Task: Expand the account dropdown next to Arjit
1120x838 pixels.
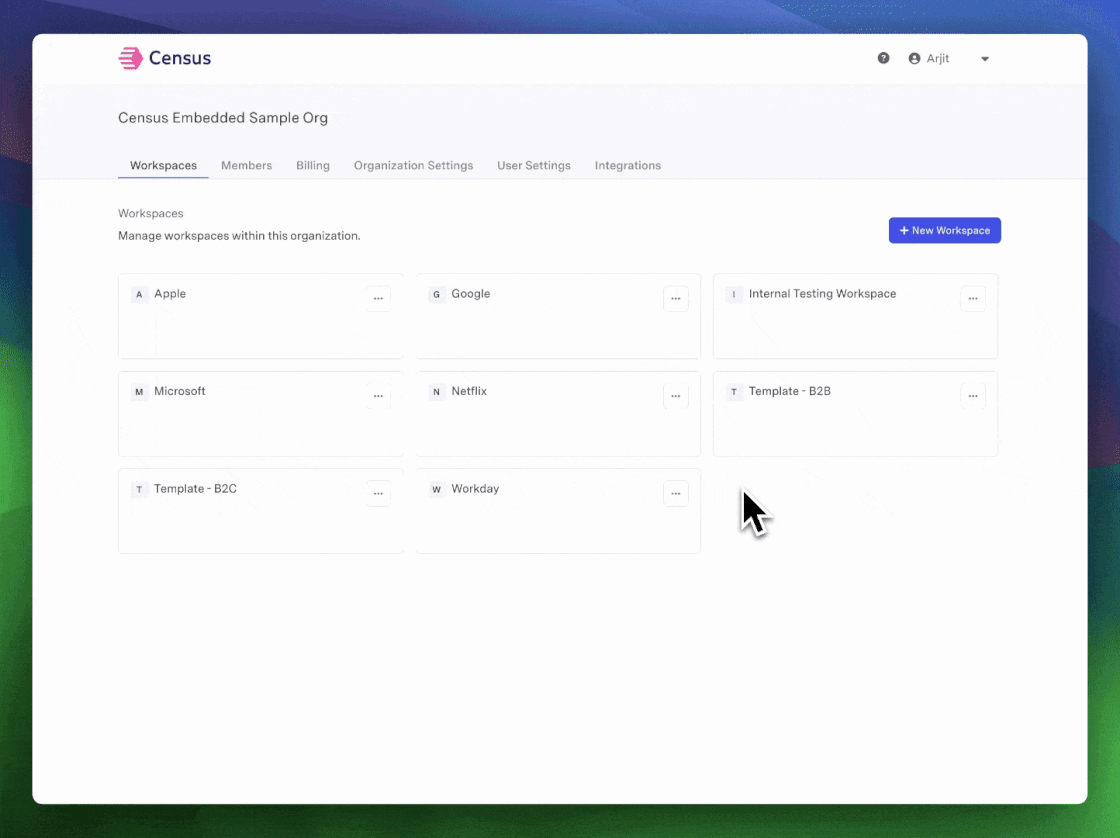Action: (x=984, y=58)
